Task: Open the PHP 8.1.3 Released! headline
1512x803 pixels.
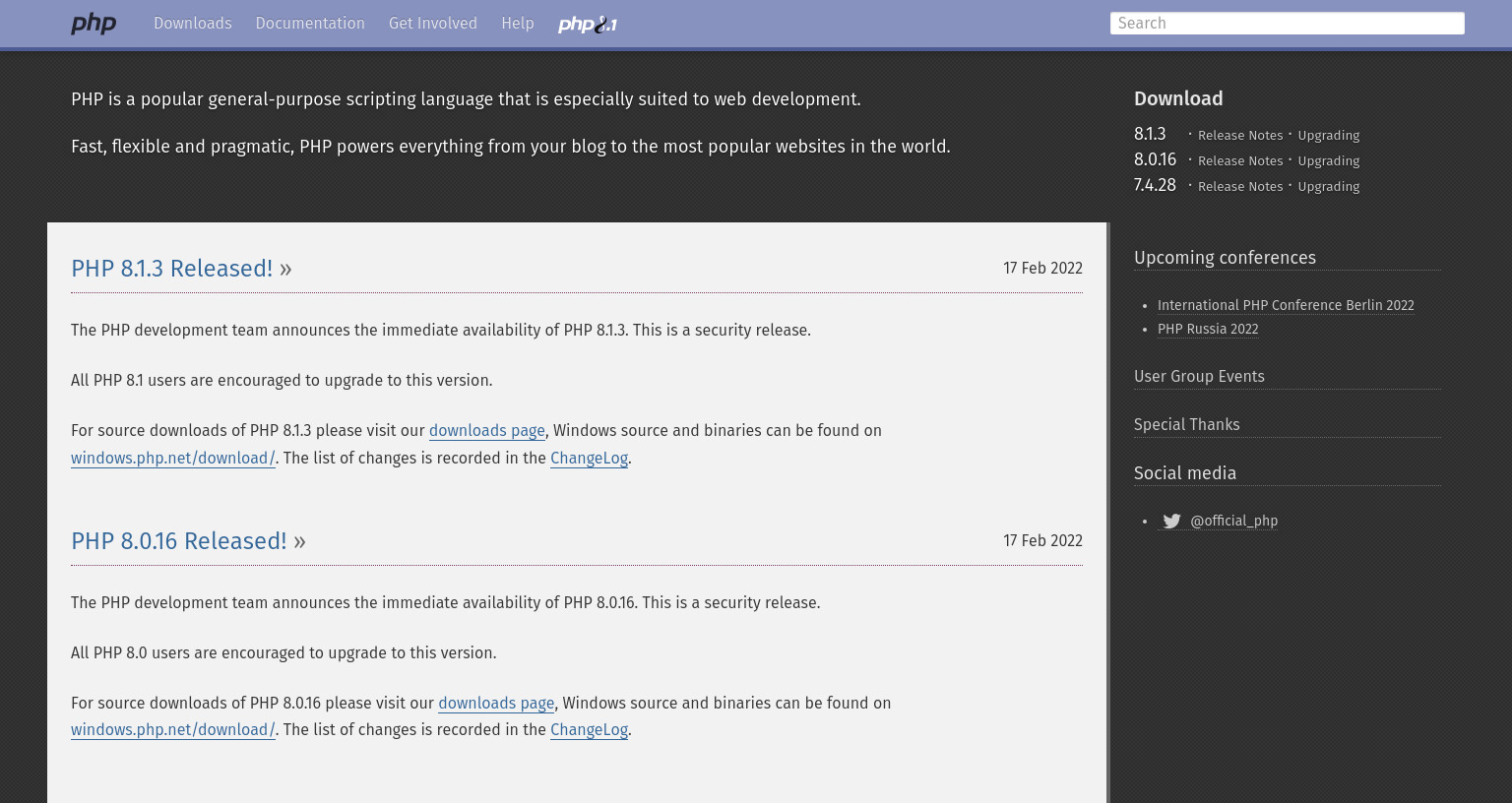Action: click(172, 269)
